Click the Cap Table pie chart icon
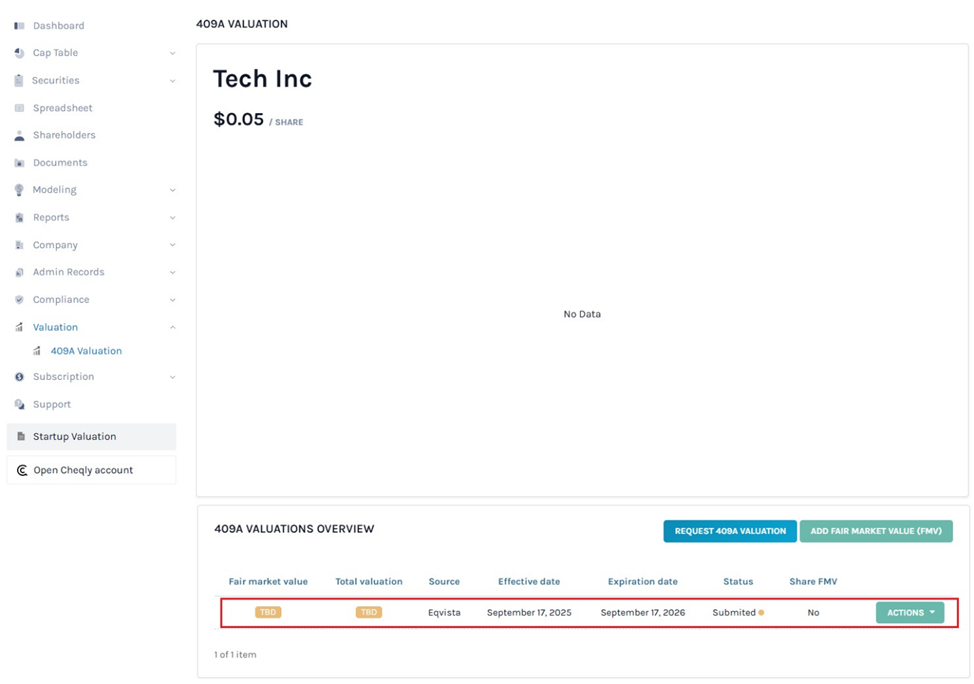 (x=19, y=53)
